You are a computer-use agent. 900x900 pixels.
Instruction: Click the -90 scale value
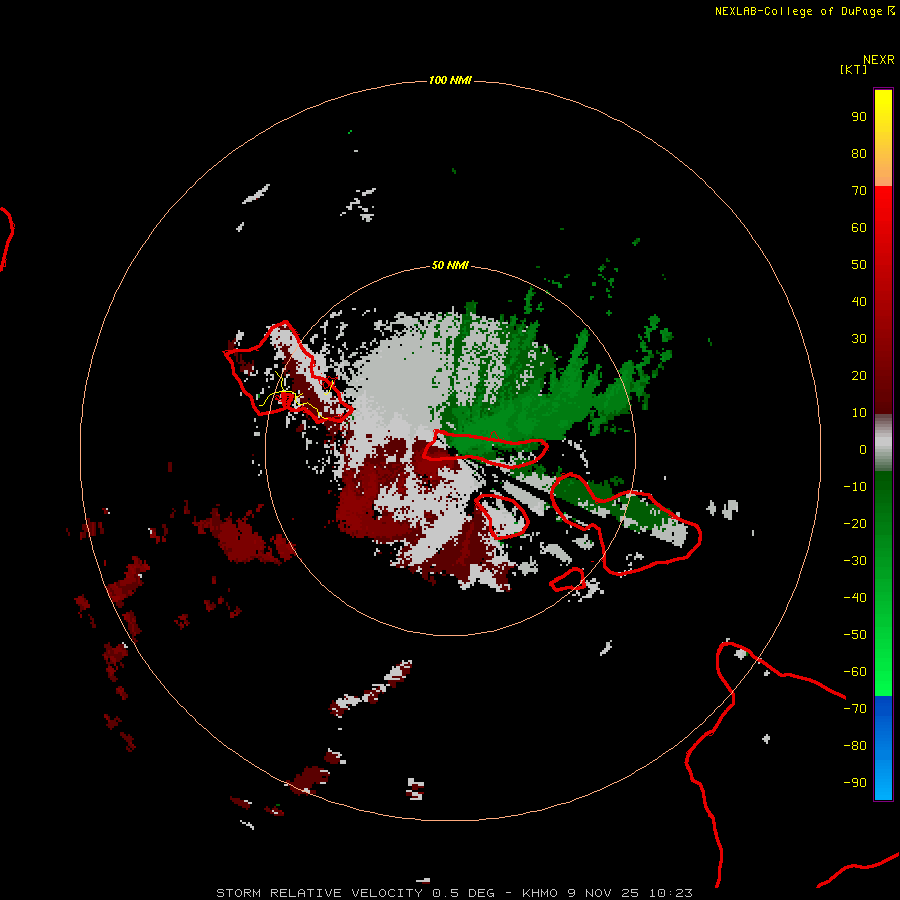tap(855, 783)
